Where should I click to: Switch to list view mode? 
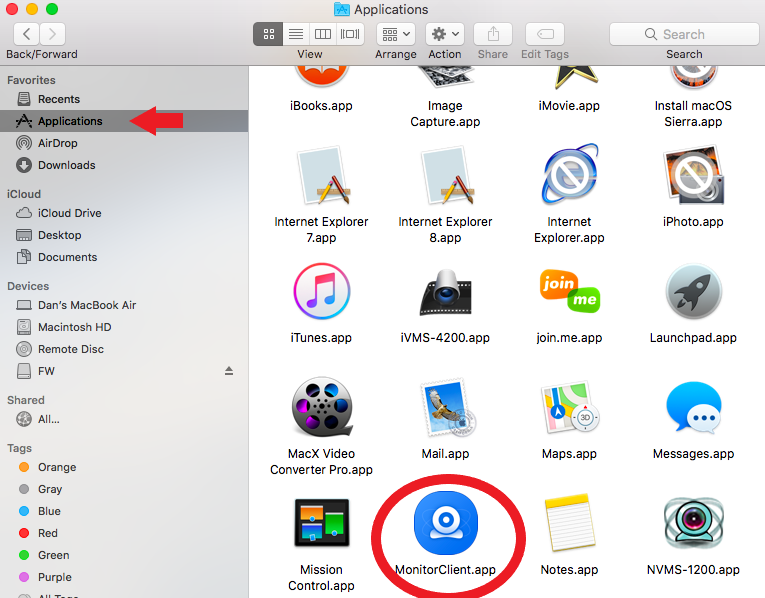coord(296,34)
